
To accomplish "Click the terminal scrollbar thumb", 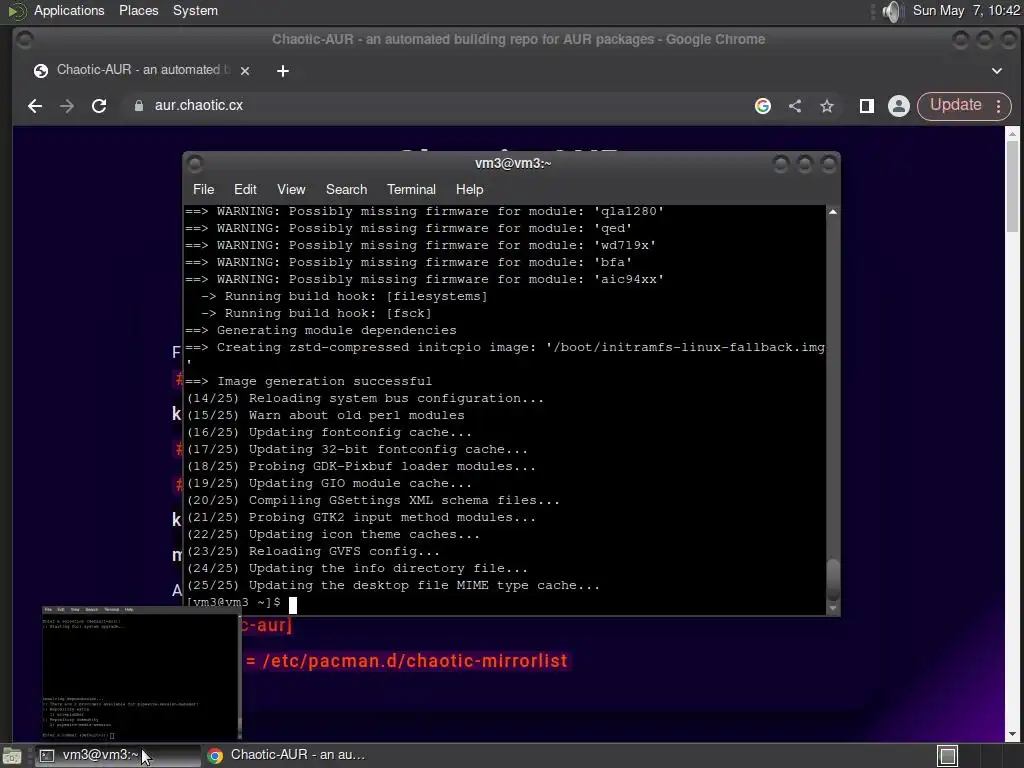I will pos(833,579).
